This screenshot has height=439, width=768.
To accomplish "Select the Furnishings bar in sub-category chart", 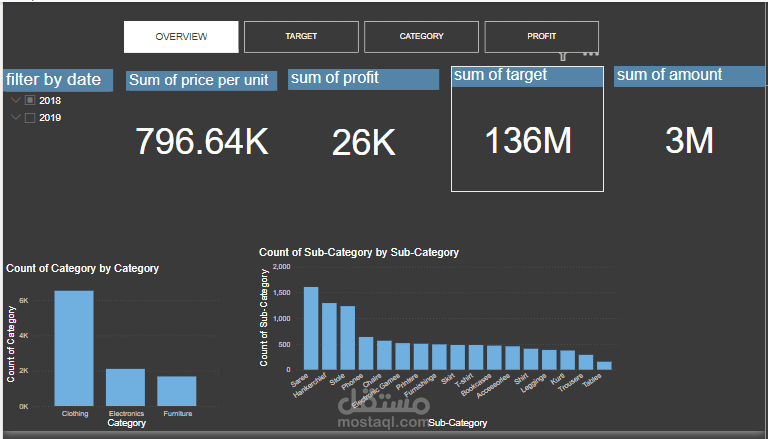I will pos(439,357).
